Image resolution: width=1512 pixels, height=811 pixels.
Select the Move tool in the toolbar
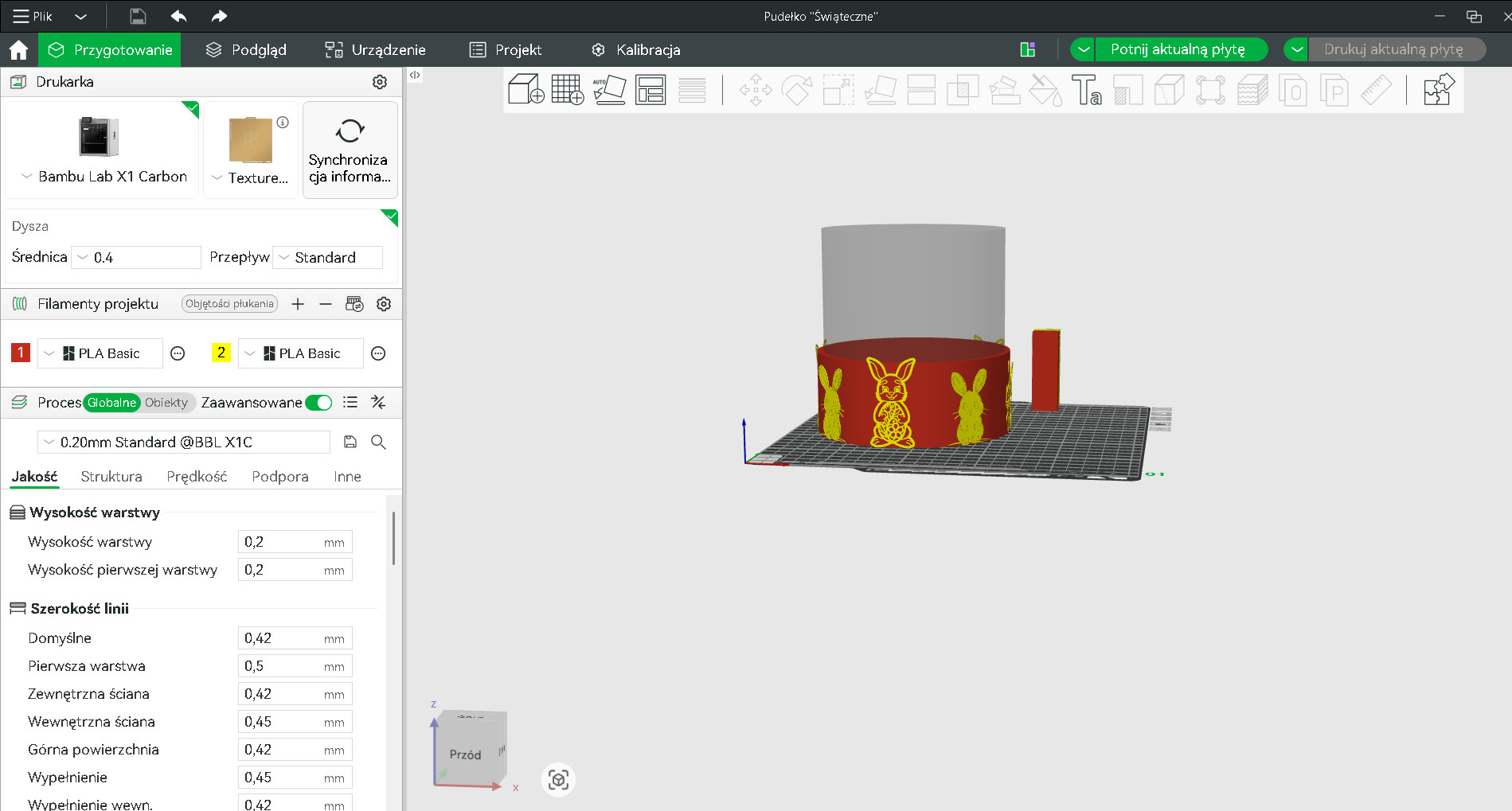tap(754, 90)
